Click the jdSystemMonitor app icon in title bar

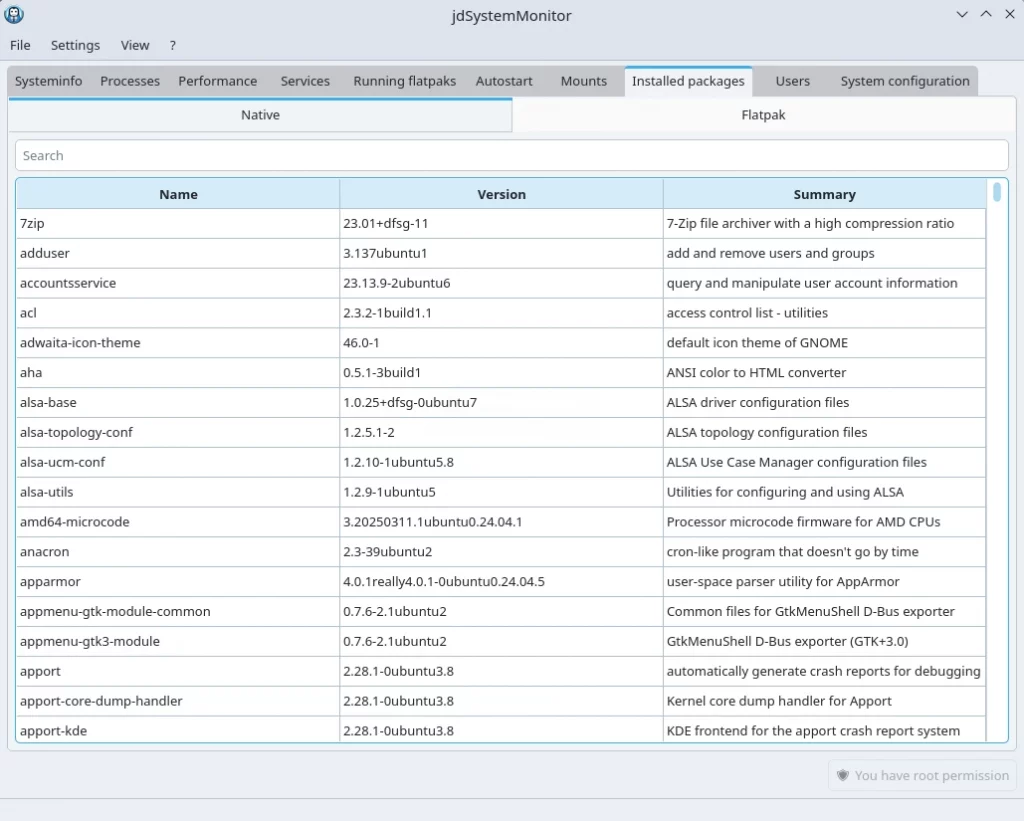click(x=14, y=15)
